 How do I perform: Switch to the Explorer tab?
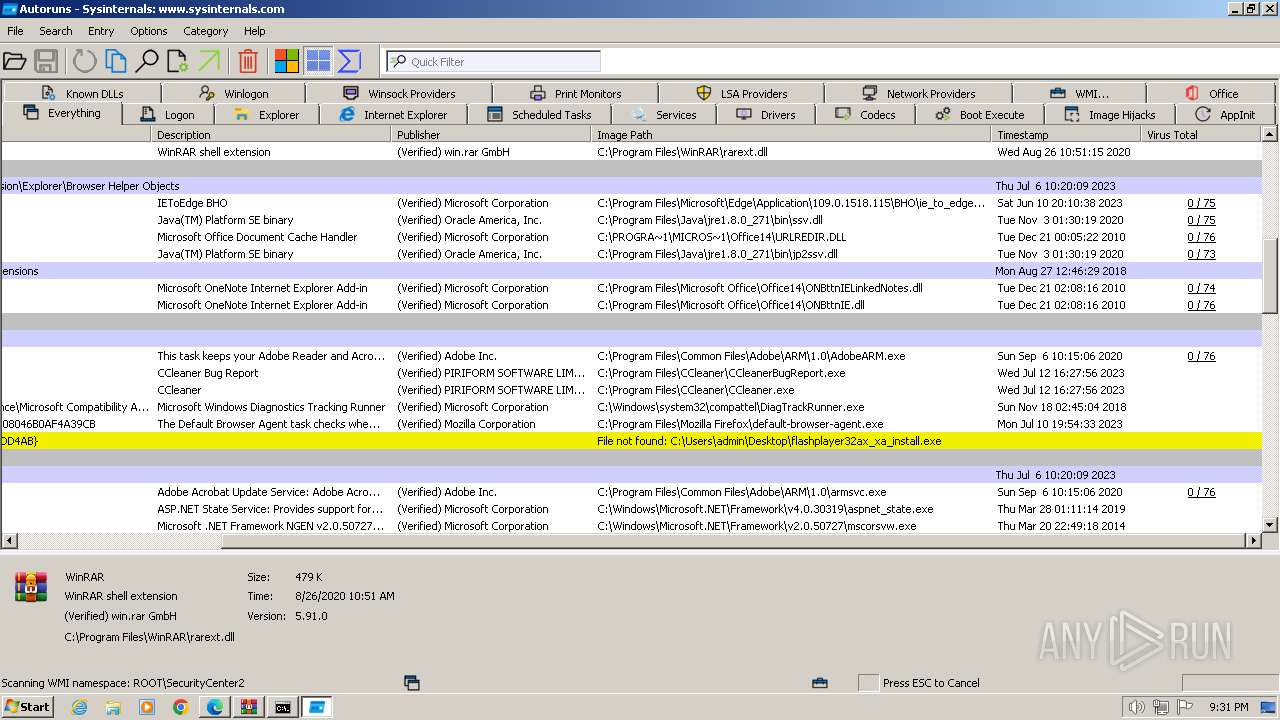[266, 114]
